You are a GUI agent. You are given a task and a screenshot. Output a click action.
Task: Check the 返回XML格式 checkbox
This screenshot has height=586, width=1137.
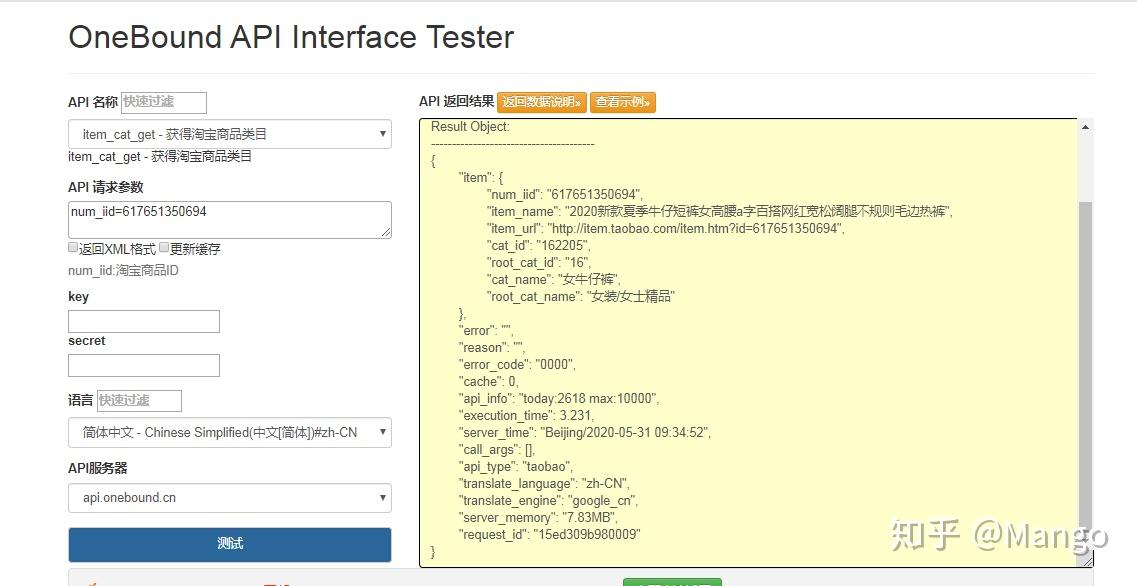73,248
